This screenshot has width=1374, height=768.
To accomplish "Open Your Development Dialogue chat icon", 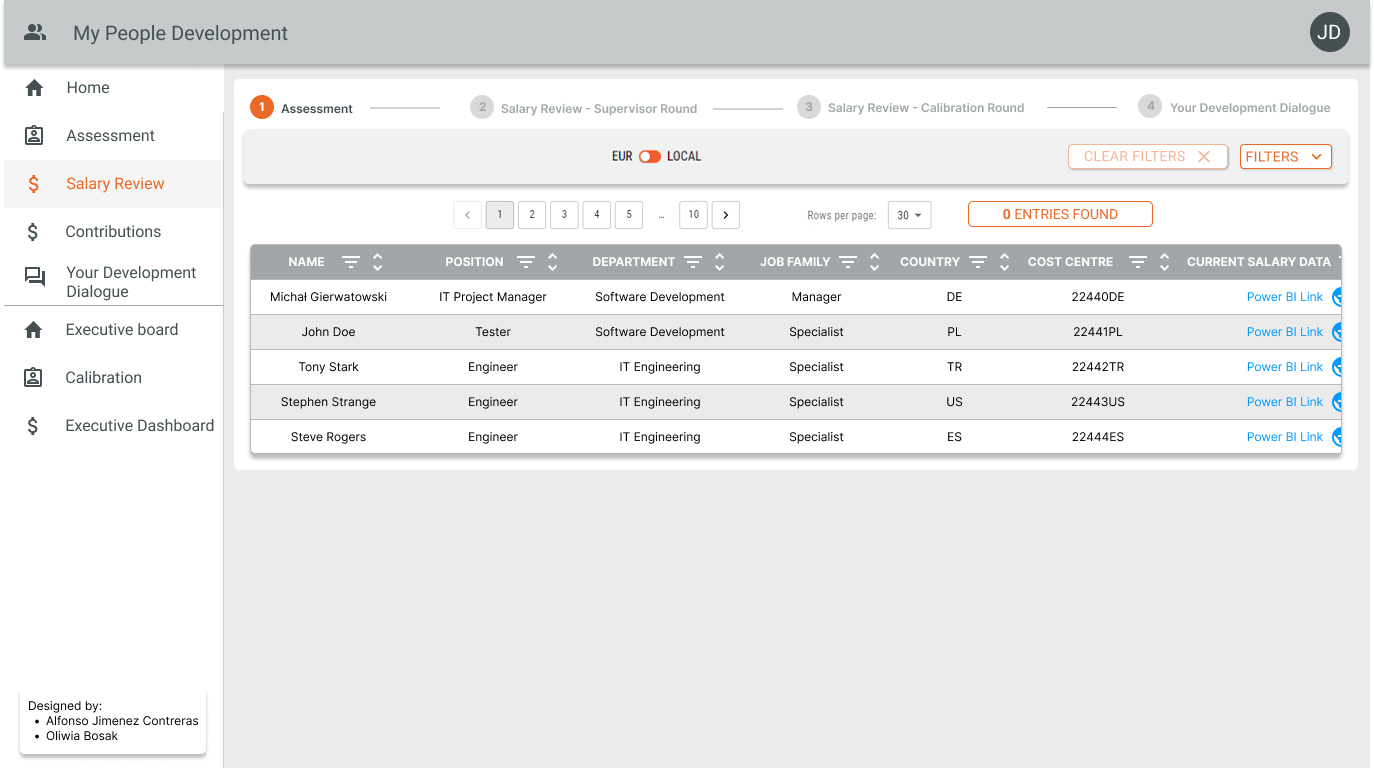I will pos(35,277).
